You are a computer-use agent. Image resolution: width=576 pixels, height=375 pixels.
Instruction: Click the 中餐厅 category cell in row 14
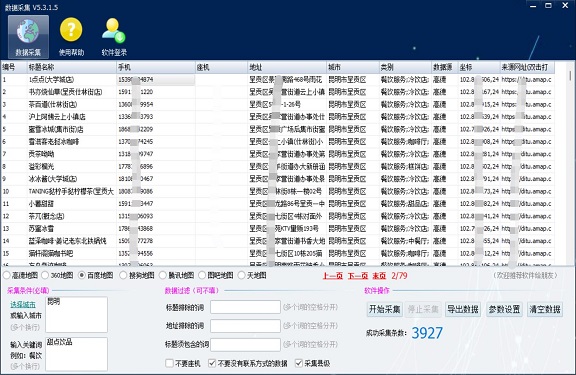(x=405, y=241)
